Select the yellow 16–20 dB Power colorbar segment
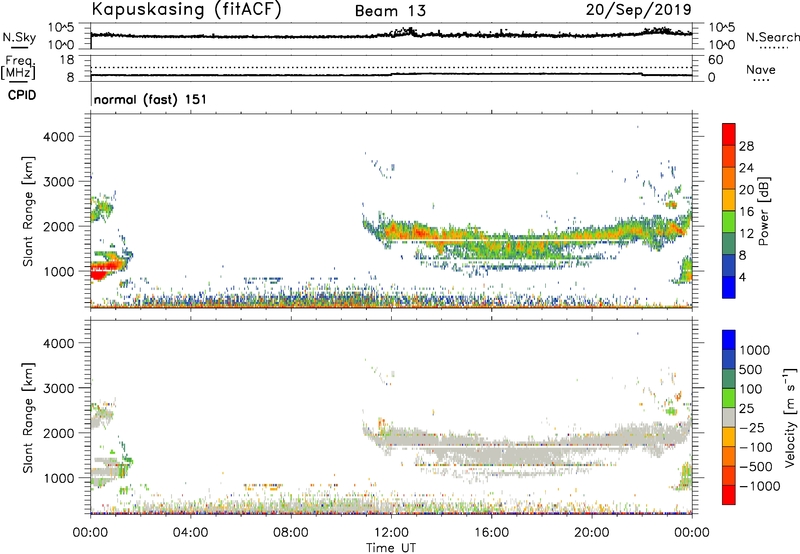Image resolution: width=800 pixels, height=554 pixels. point(729,199)
